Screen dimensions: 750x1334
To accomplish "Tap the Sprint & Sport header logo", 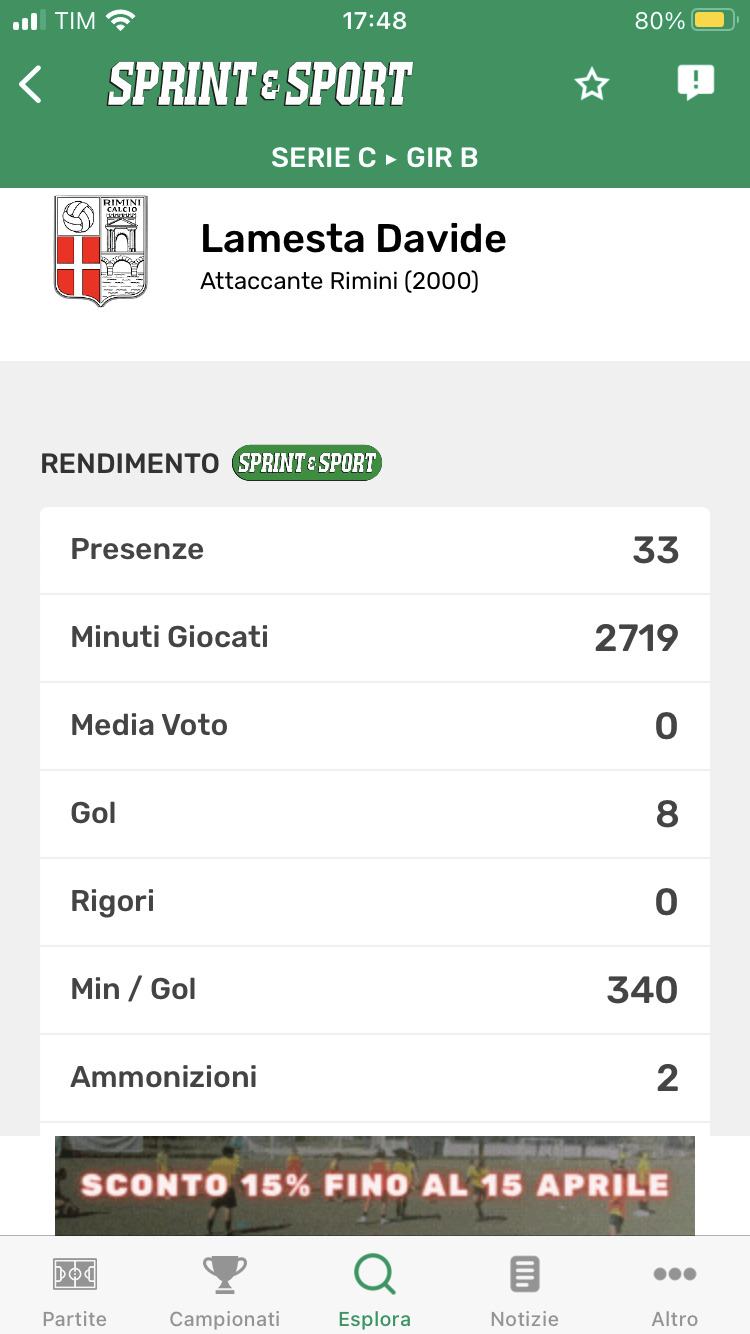I will [x=260, y=85].
